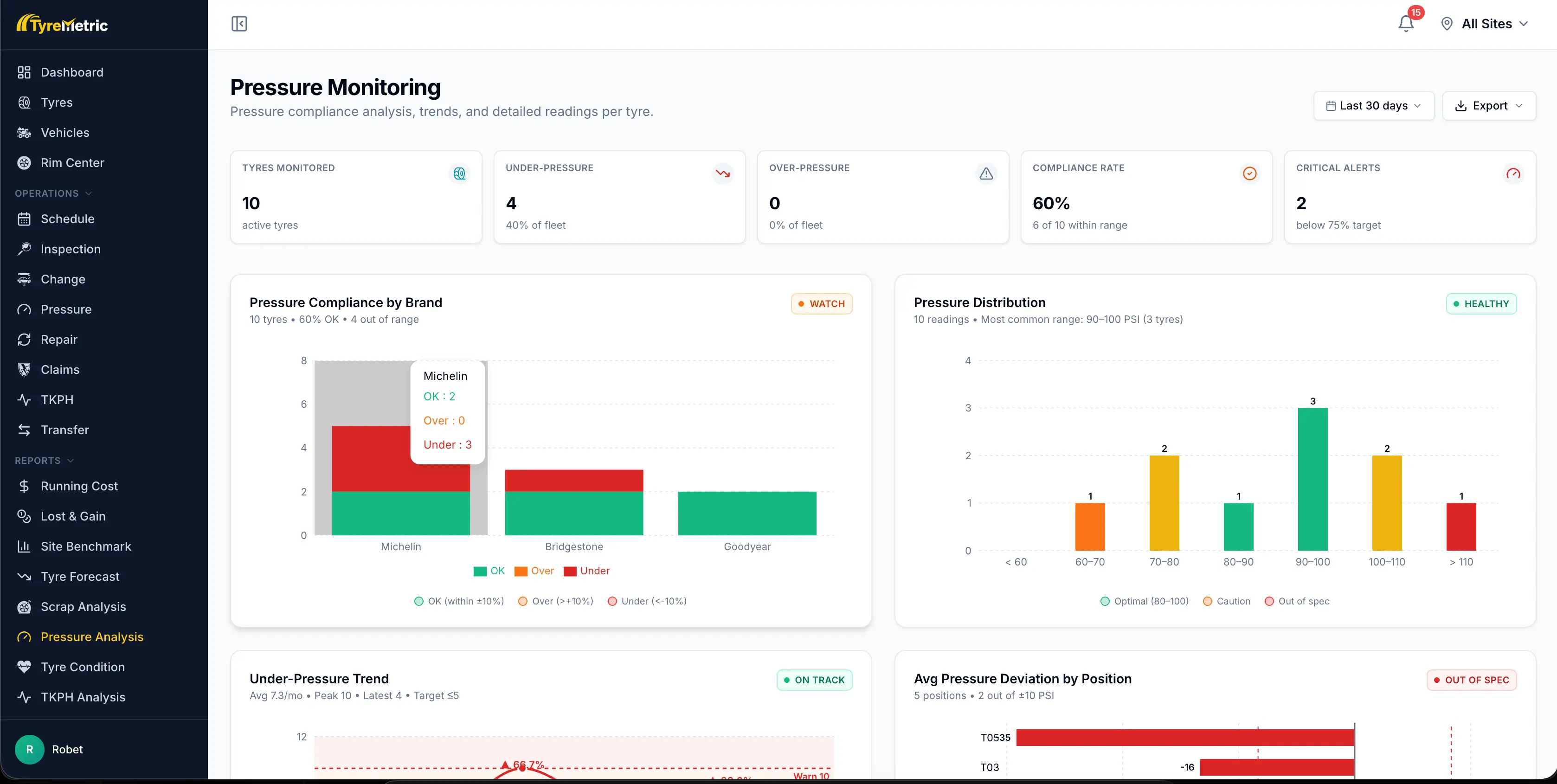
Task: Click the Pressure gauge icon under Operations
Action: point(24,309)
